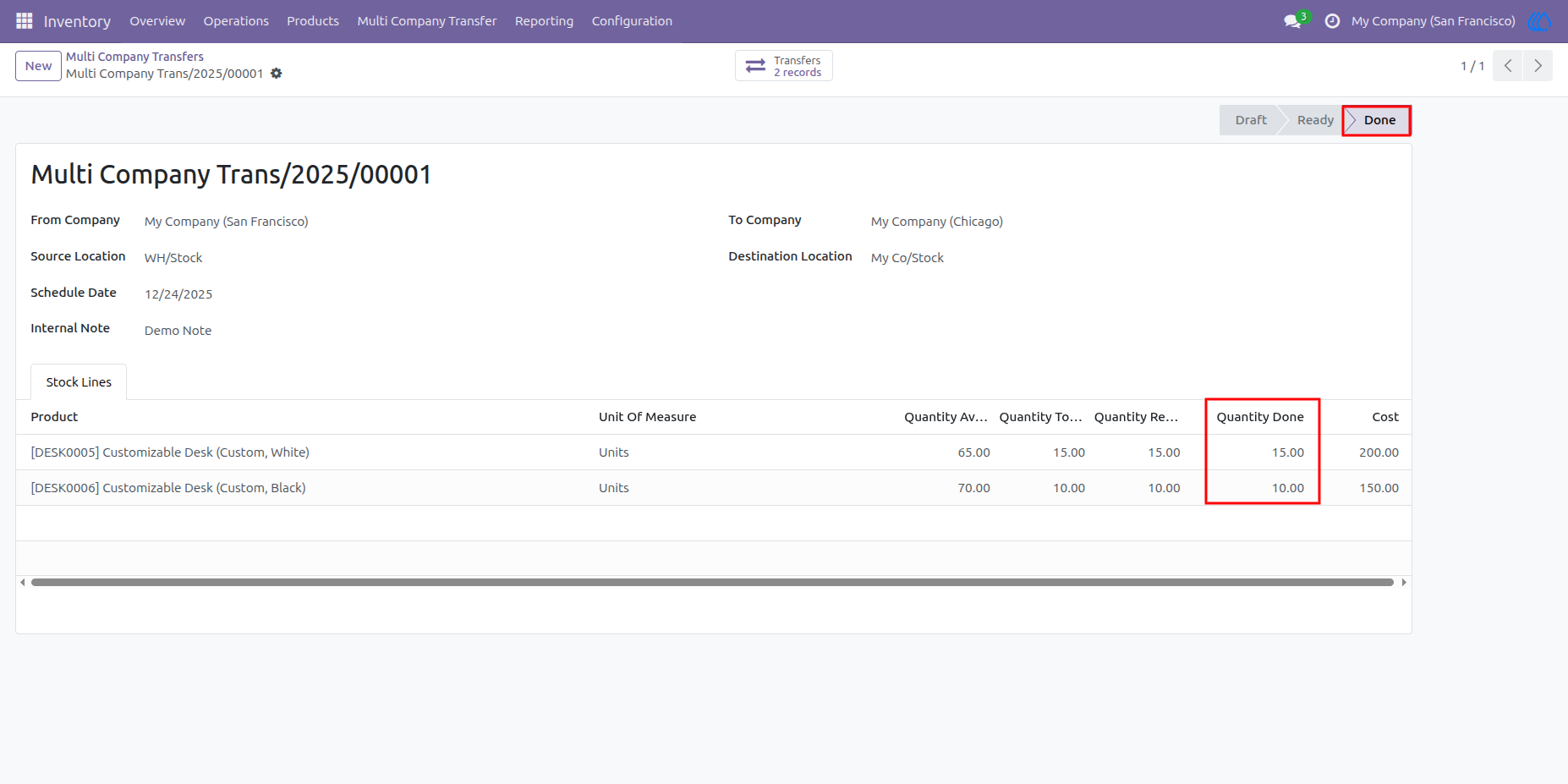This screenshot has height=784, width=1568.
Task: Create a New transfer record
Action: click(x=38, y=66)
